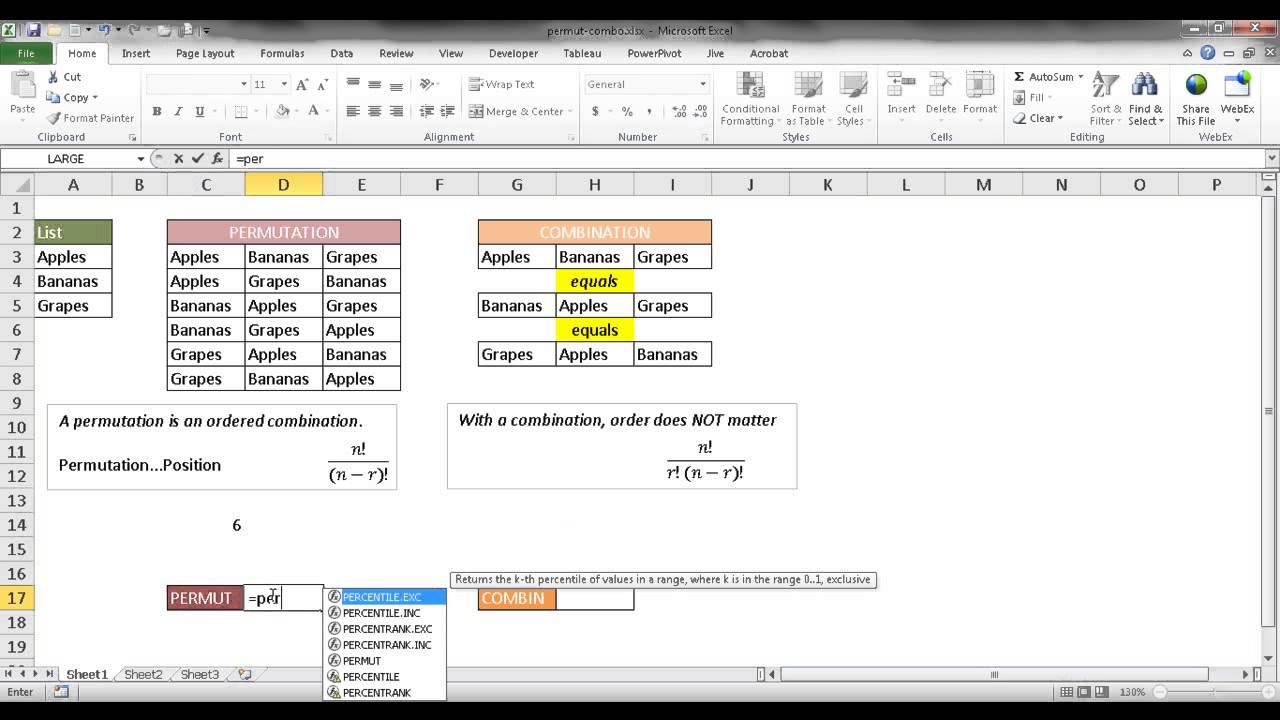The image size is (1280, 720).
Task: Toggle Italic formatting
Action: [x=179, y=112]
